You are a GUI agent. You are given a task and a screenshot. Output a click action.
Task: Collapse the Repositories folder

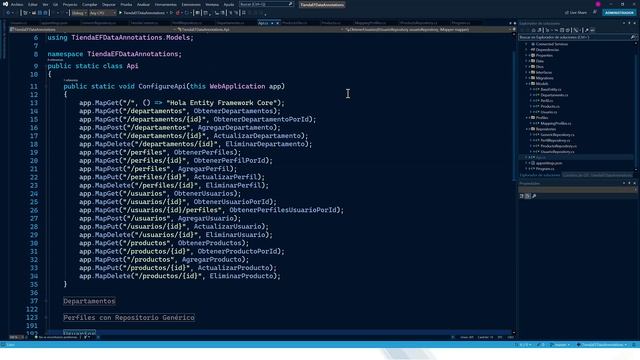(x=527, y=129)
